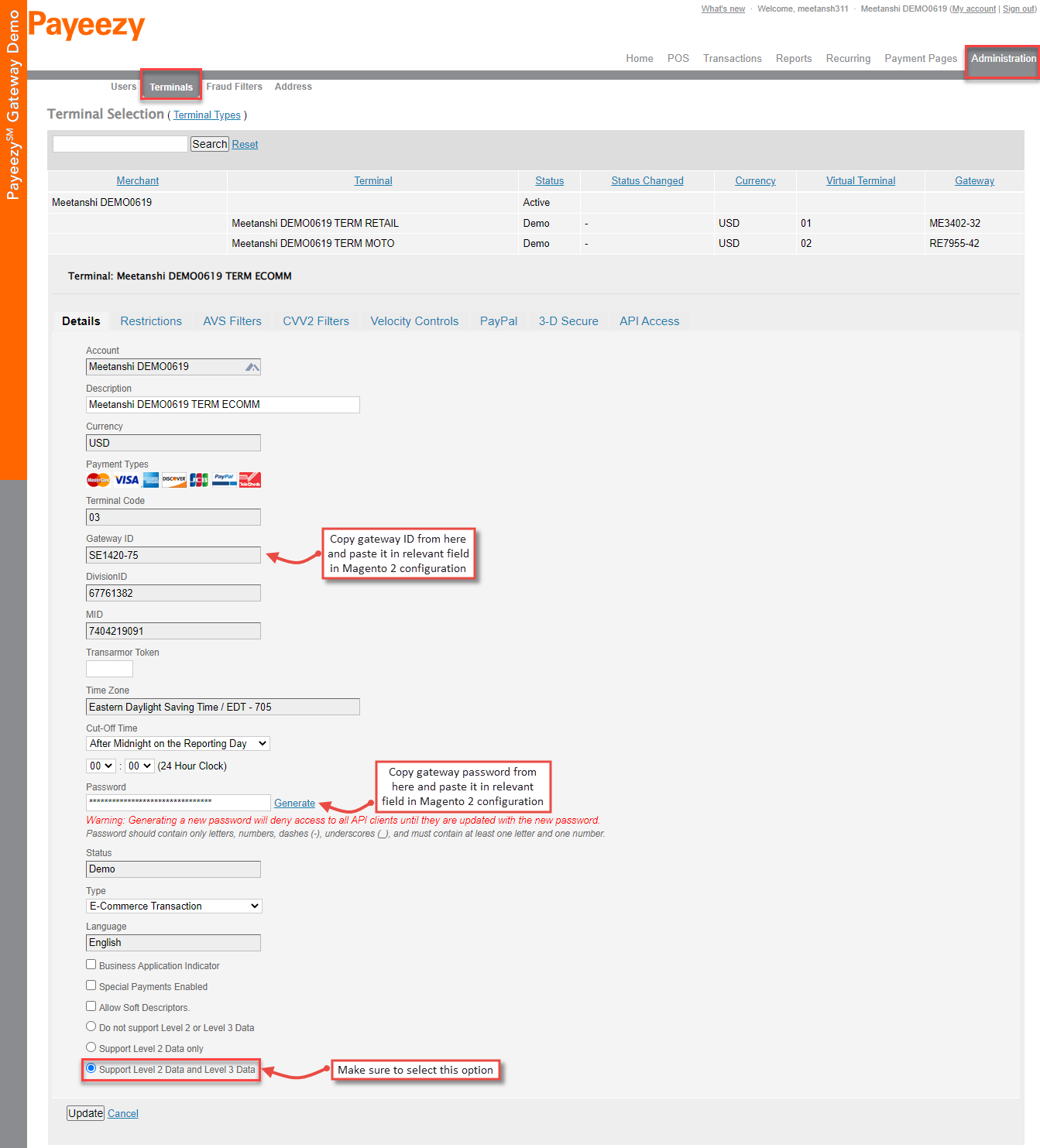The height and width of the screenshot is (1148, 1040).
Task: Click the TeleCheck payment icon
Action: (250, 480)
